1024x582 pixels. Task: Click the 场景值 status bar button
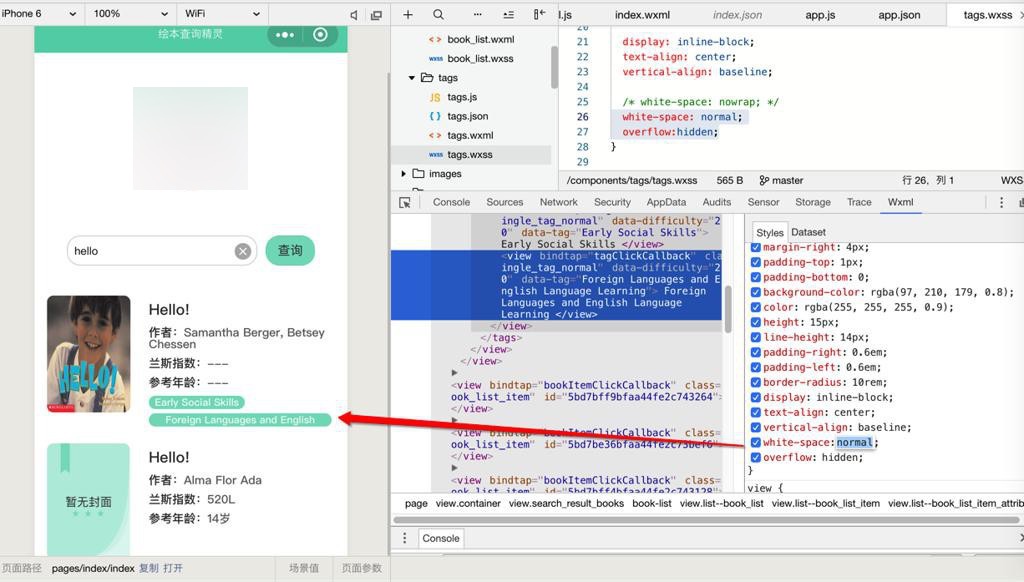pos(304,568)
